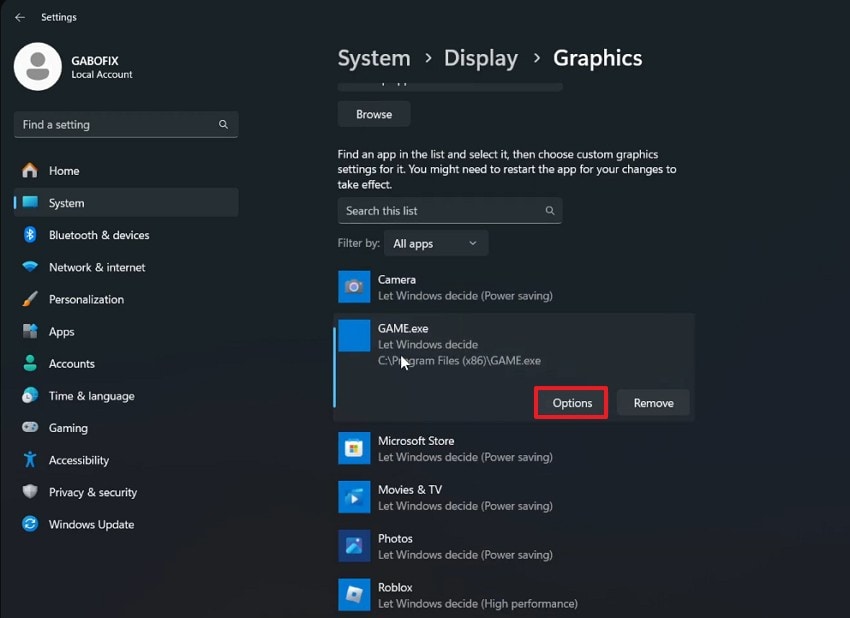Click the Microsoft Store icon
This screenshot has width=850, height=618.
pos(353,448)
